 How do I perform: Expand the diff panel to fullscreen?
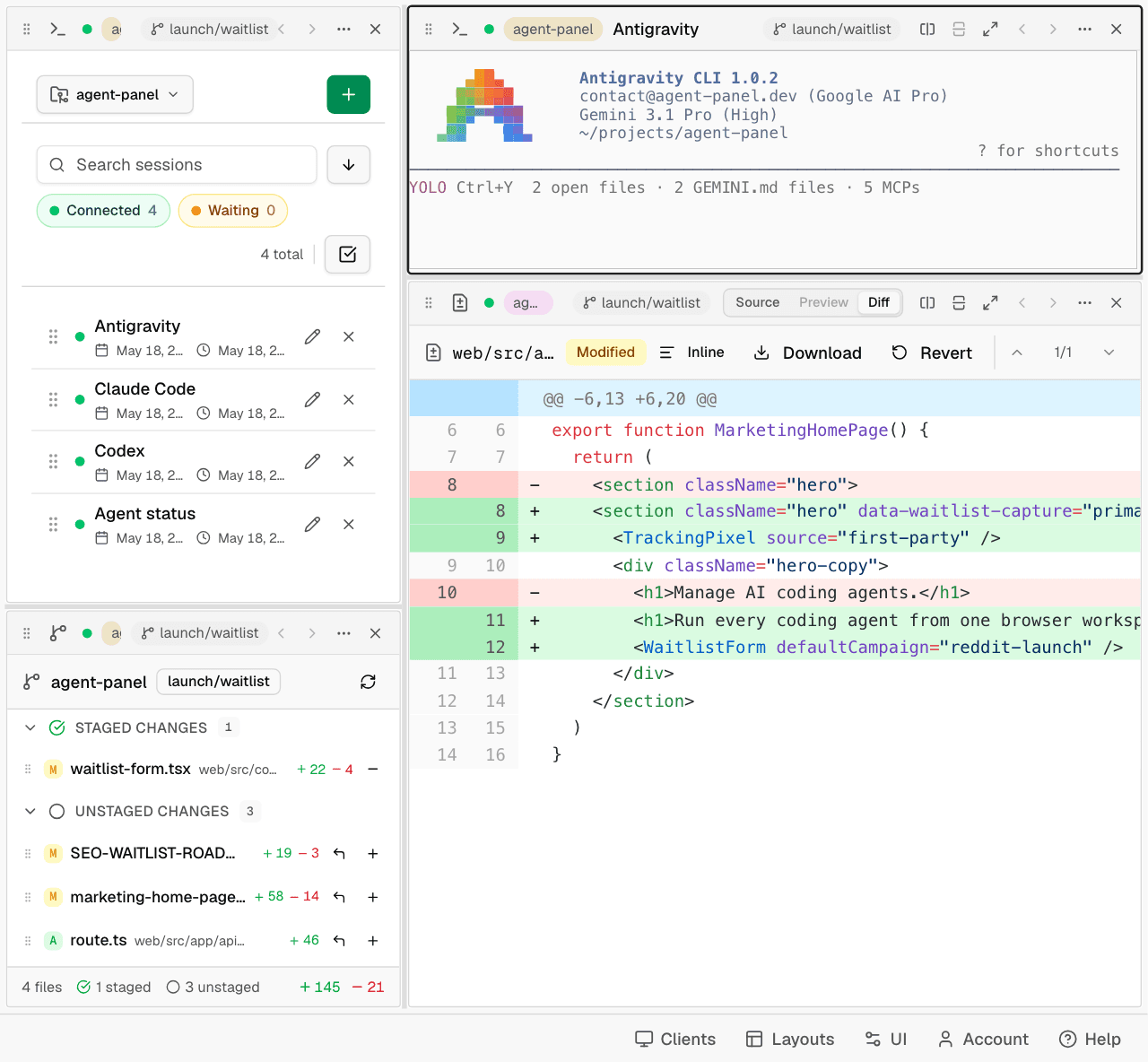(990, 302)
